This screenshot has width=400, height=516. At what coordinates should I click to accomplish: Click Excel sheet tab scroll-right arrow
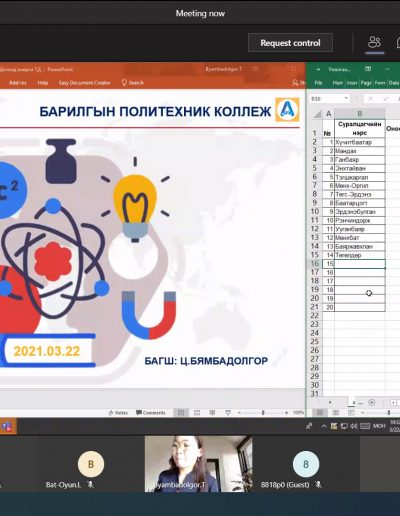tap(330, 403)
